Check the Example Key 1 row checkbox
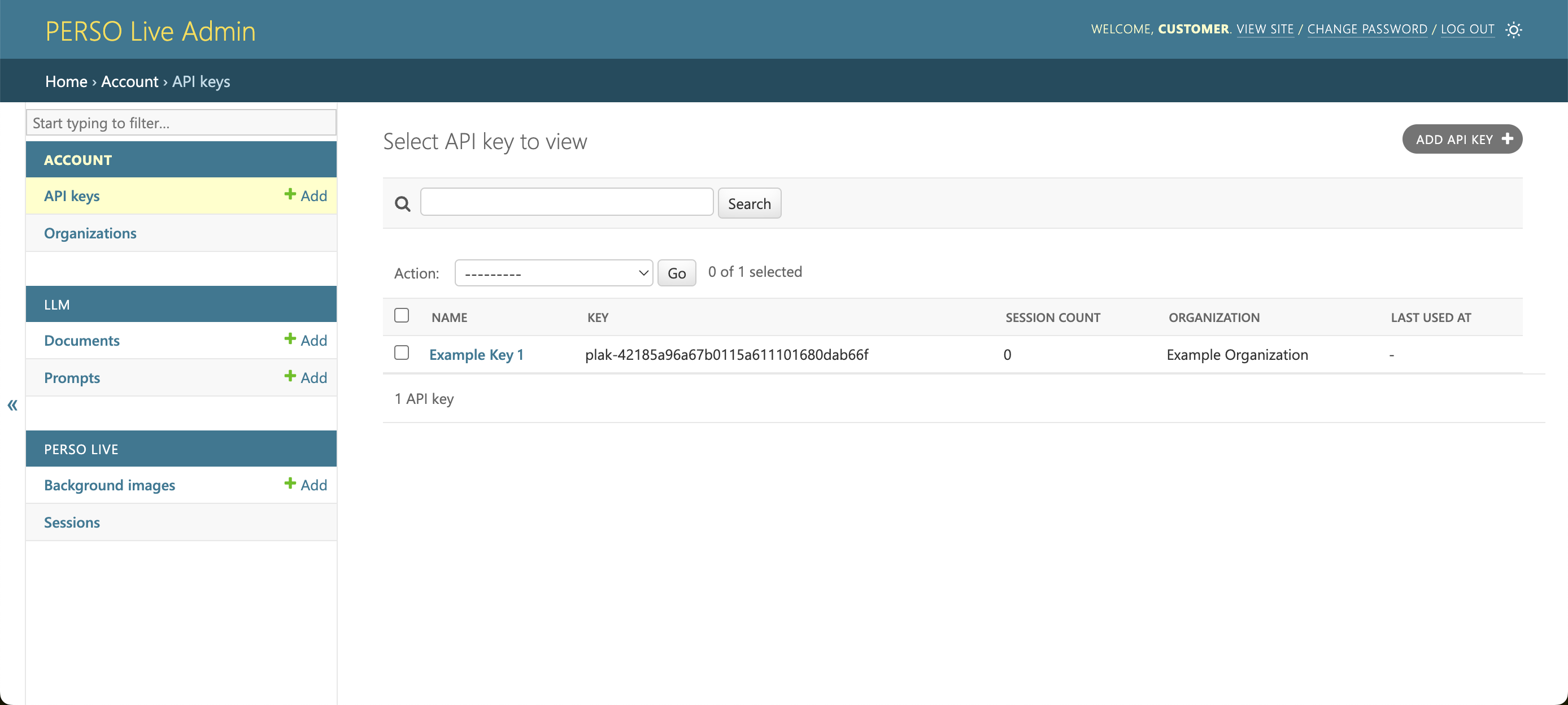The width and height of the screenshot is (1568, 705). coord(402,352)
